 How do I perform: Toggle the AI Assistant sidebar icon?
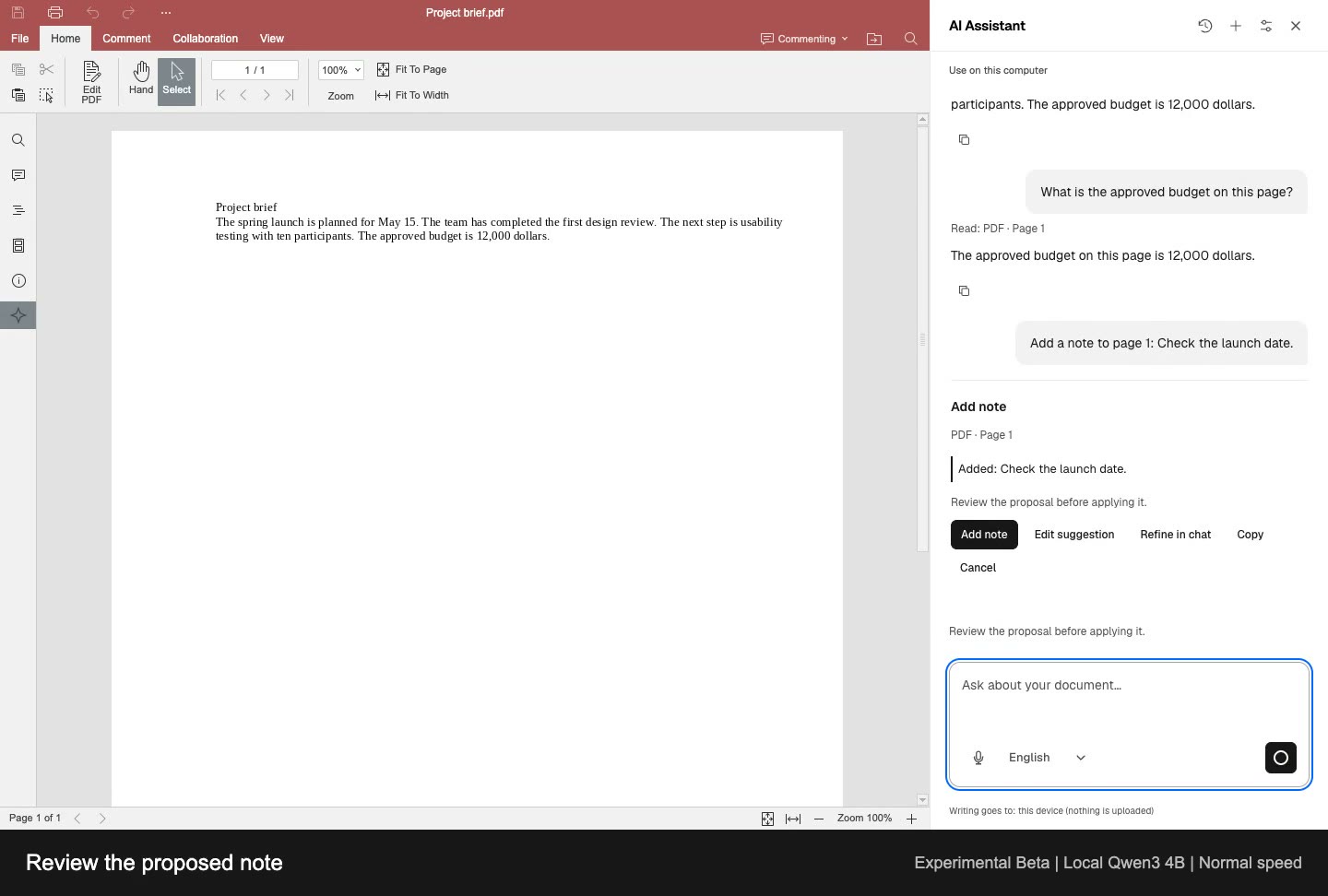coord(18,315)
